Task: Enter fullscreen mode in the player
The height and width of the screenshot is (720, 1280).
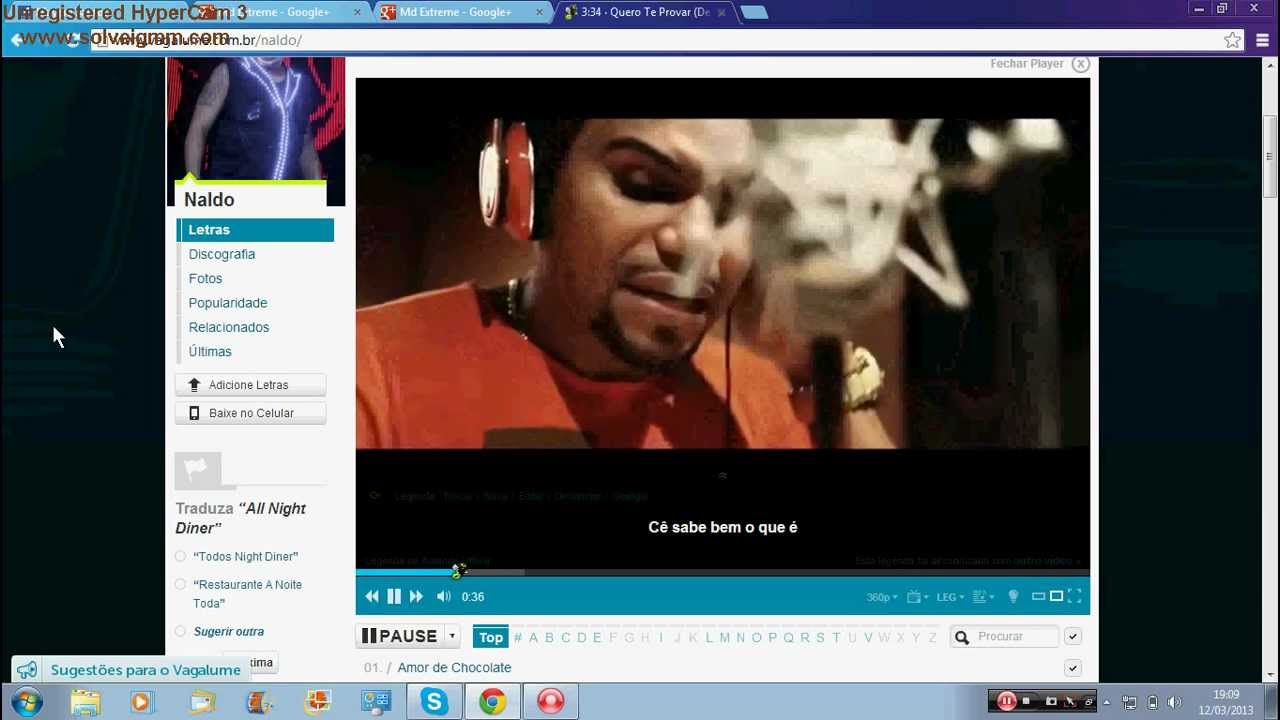Action: pos(1074,597)
